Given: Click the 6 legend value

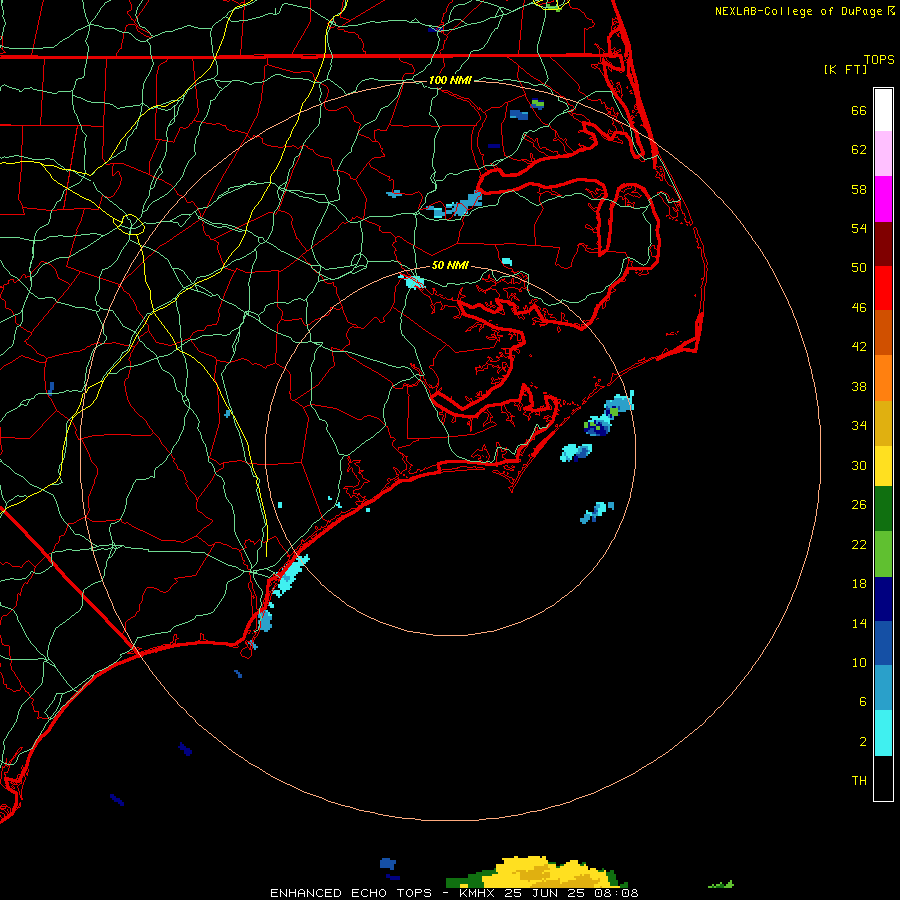Looking at the screenshot, I should (863, 702).
